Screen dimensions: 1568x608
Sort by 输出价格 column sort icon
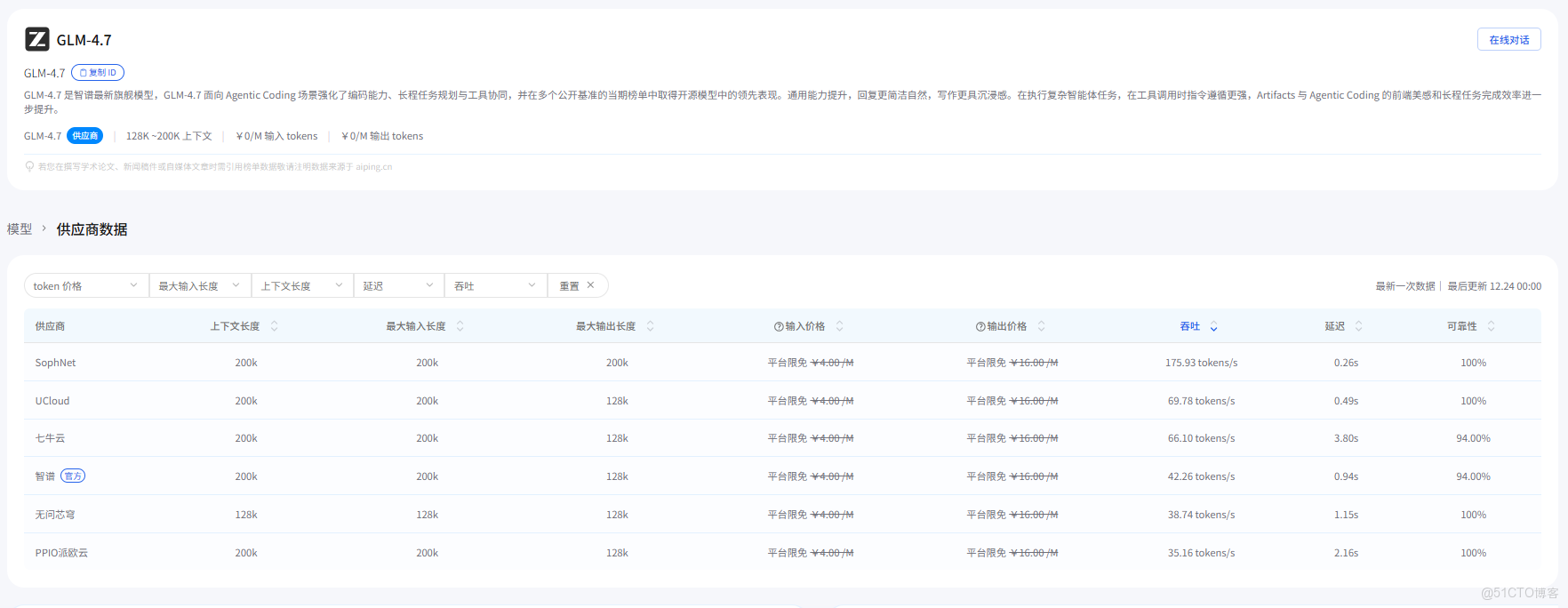[x=1042, y=326]
